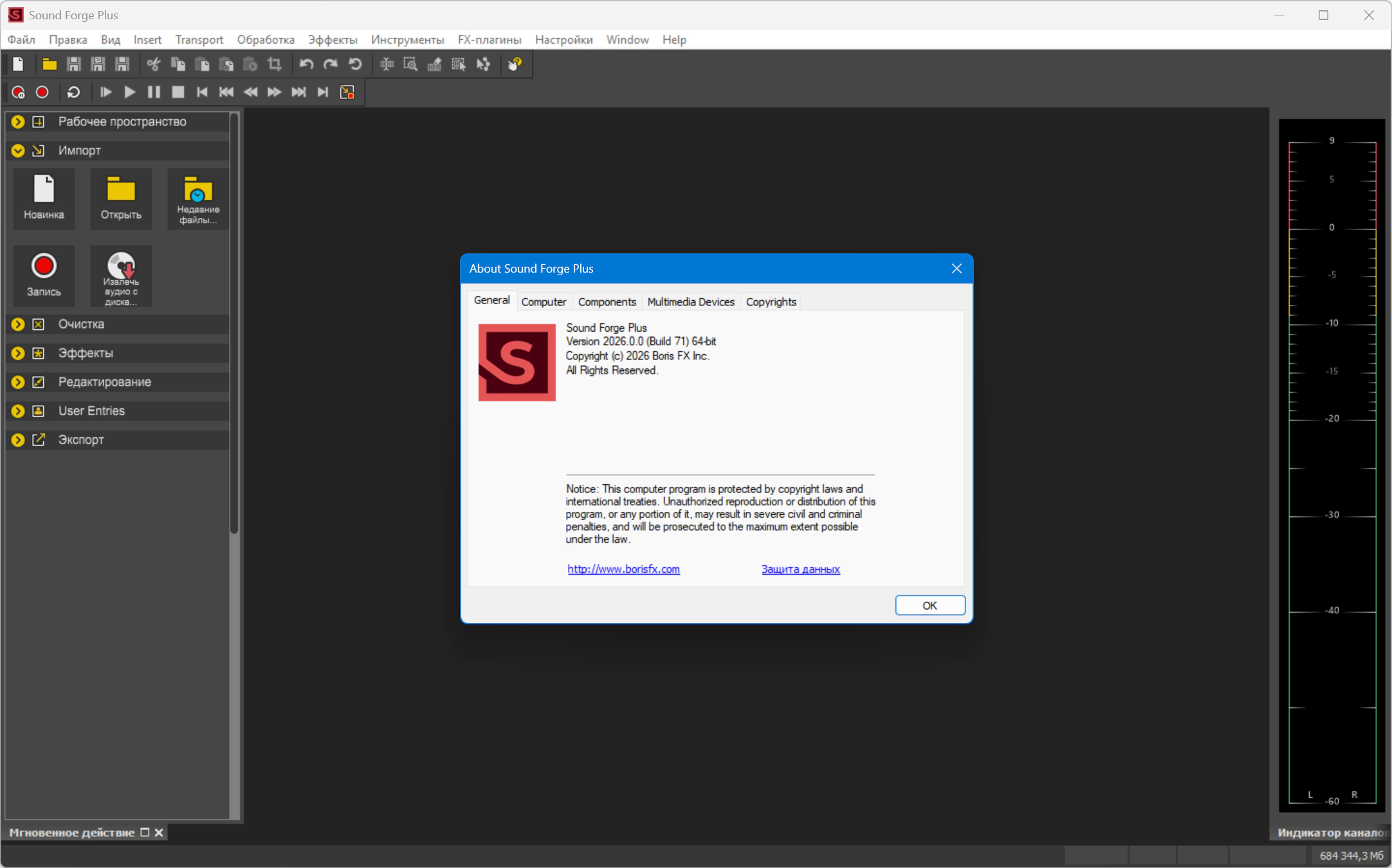Screen dimensions: 1392x868
Task: Click the Go to End transport button
Action: (x=323, y=93)
